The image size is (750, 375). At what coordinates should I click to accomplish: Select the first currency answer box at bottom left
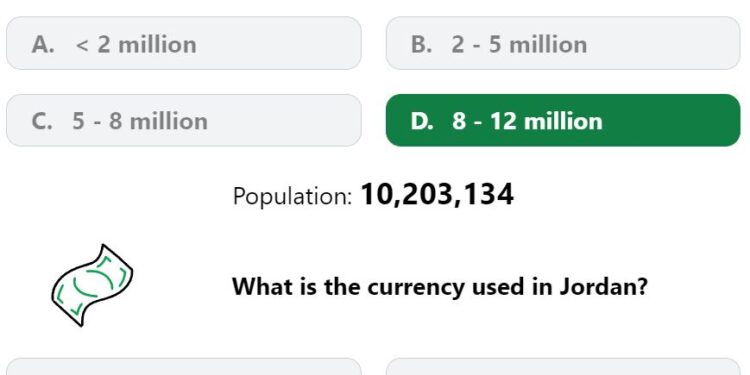point(184,366)
